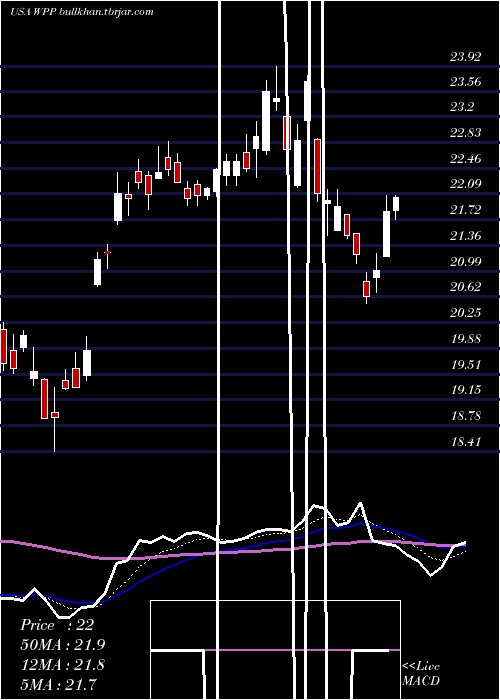Click the 22.46 price axis label
500x700 pixels.
pos(466,159)
